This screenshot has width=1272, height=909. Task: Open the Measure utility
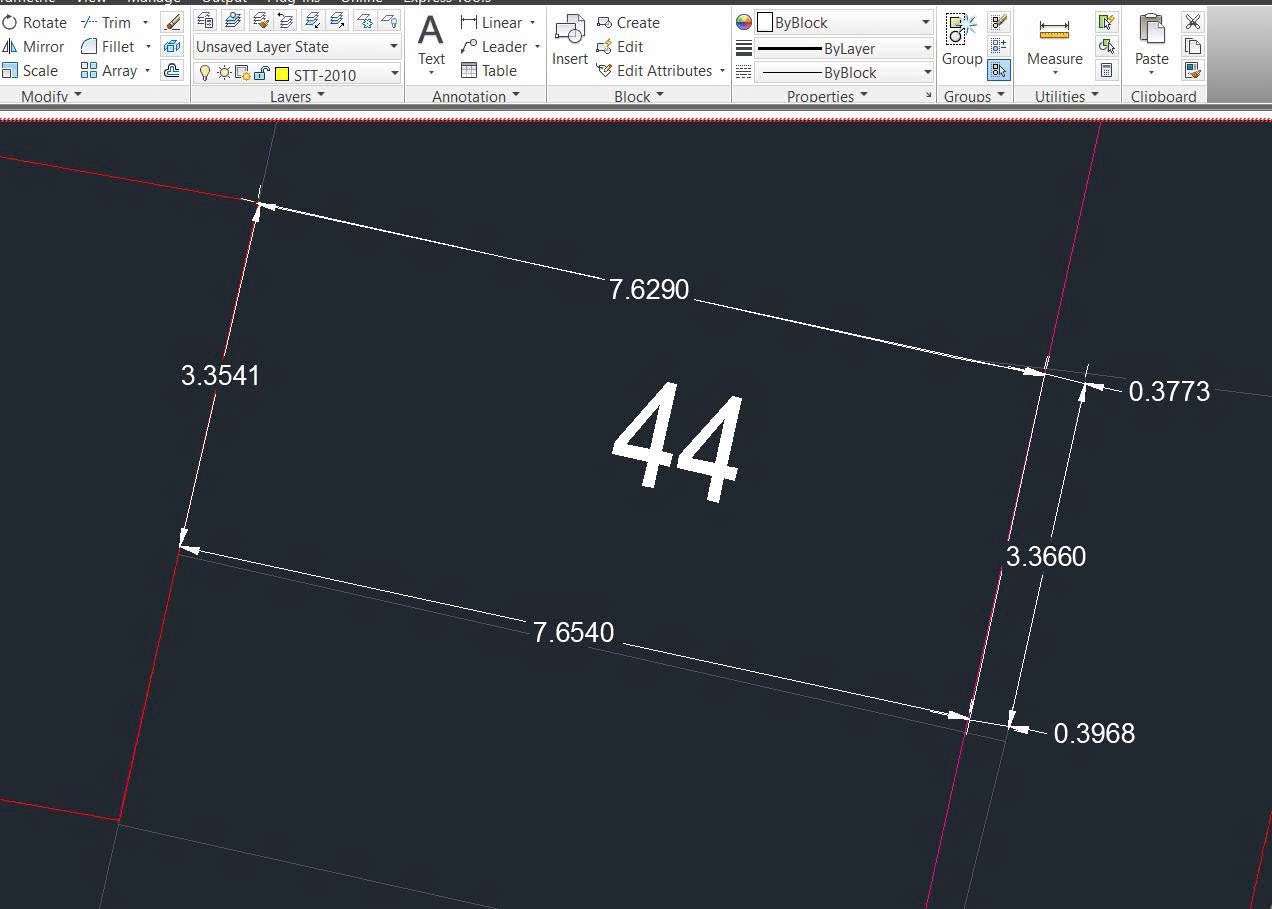point(1054,44)
